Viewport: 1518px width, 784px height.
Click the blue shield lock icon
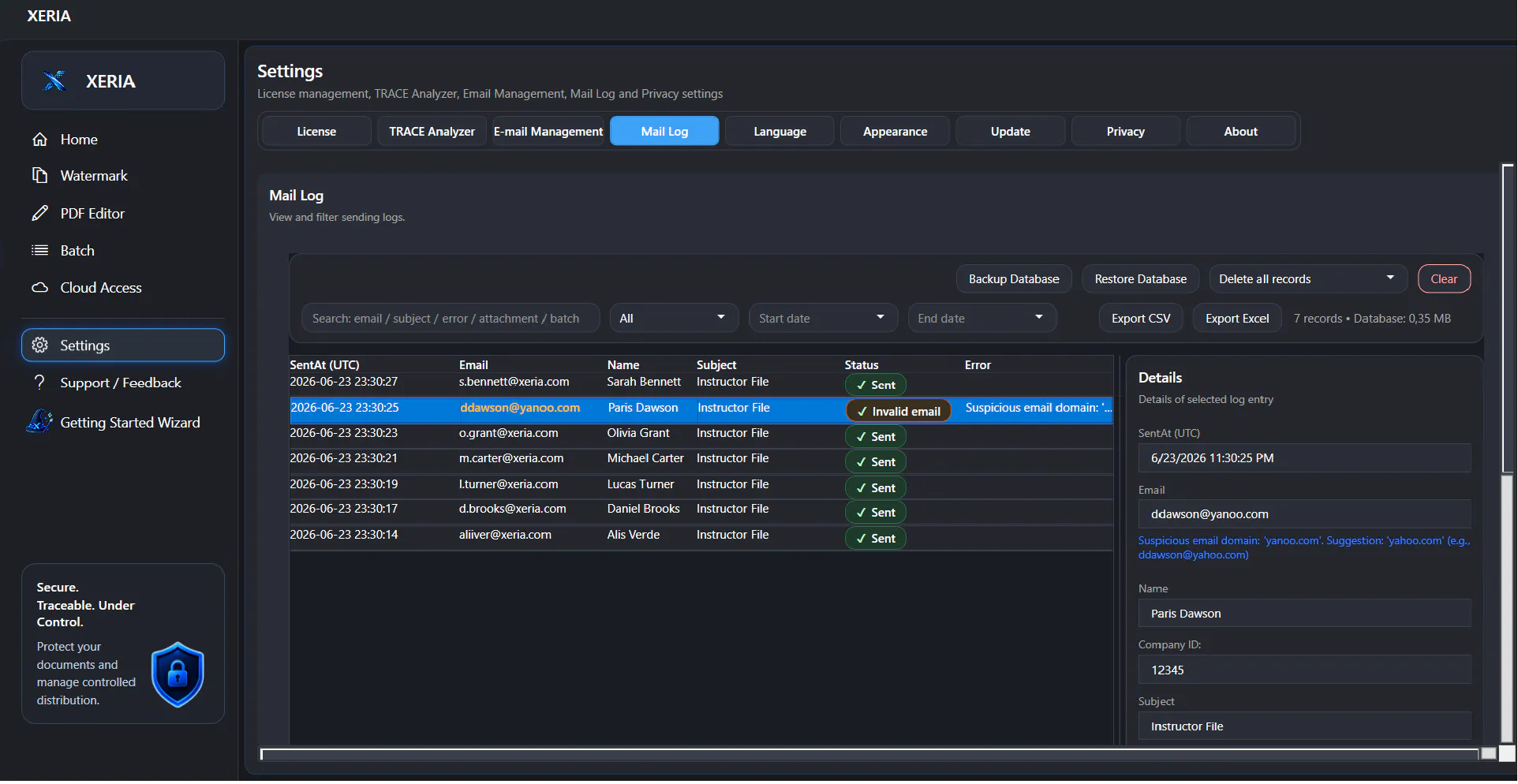pos(178,674)
